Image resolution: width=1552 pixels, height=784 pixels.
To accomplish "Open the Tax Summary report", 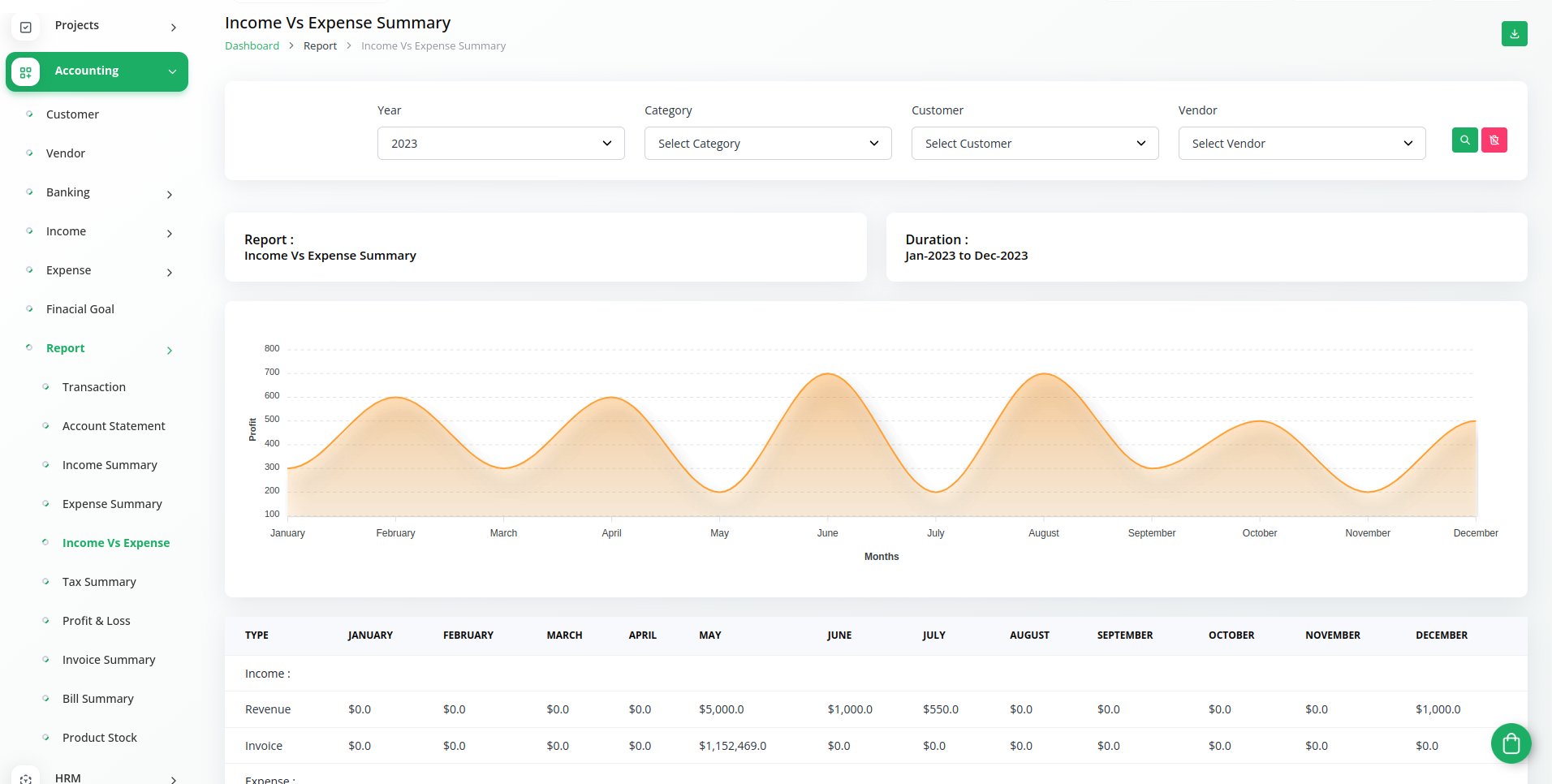I will click(x=99, y=582).
